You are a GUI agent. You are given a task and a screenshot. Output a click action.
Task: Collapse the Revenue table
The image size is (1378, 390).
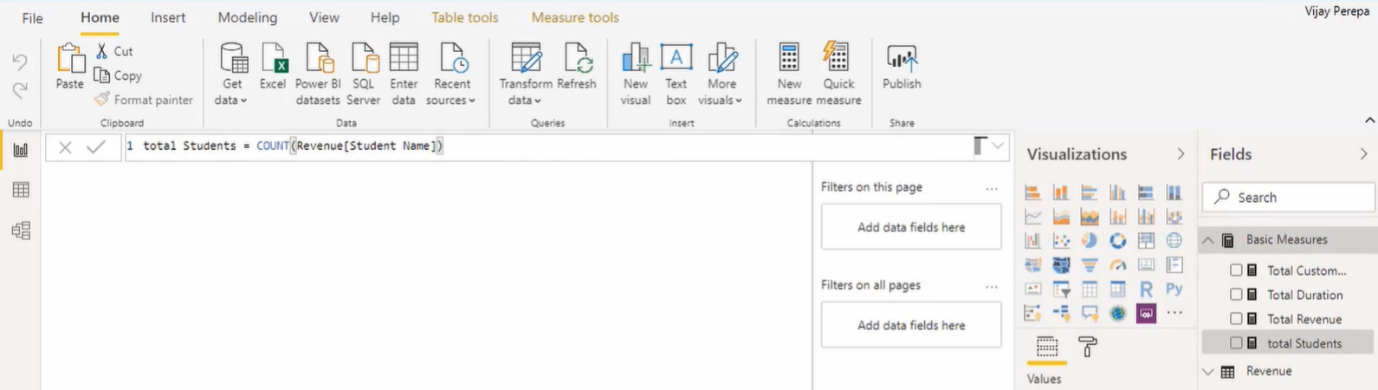(x=1207, y=371)
